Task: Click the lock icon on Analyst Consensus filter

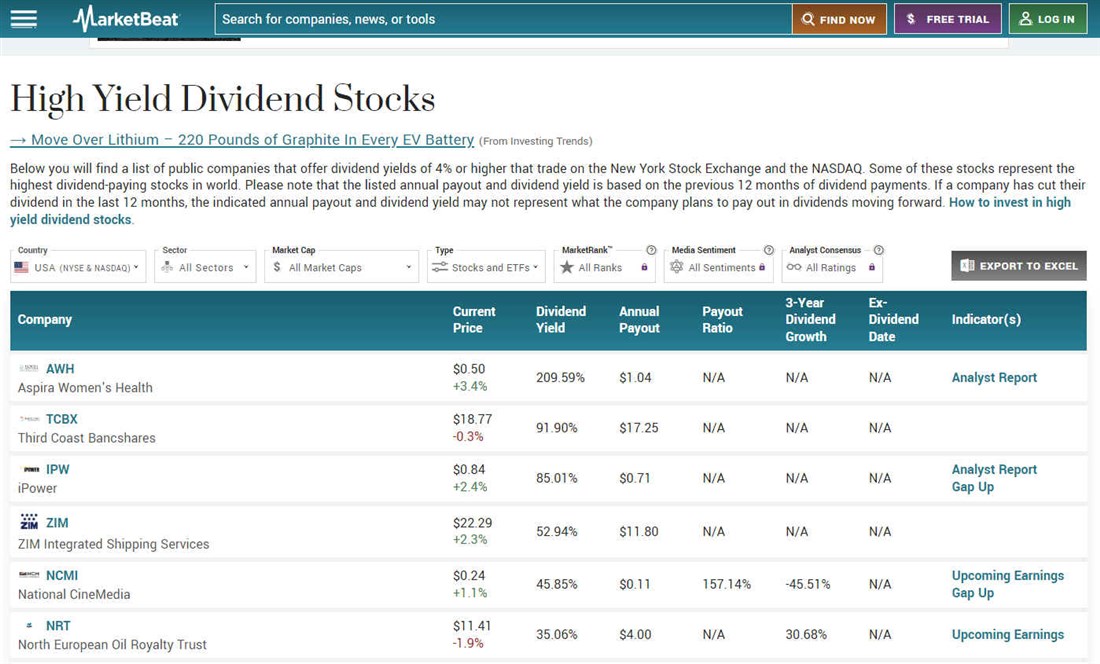Action: click(x=872, y=267)
